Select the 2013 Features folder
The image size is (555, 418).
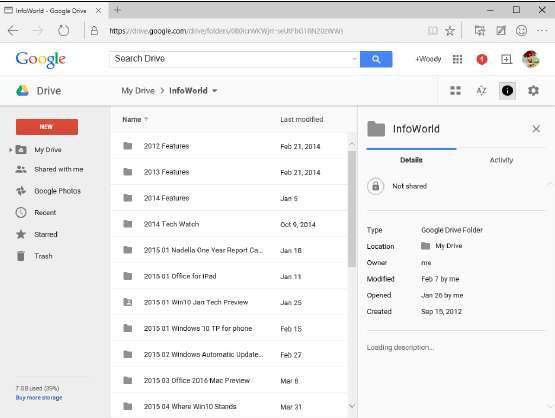point(228,172)
